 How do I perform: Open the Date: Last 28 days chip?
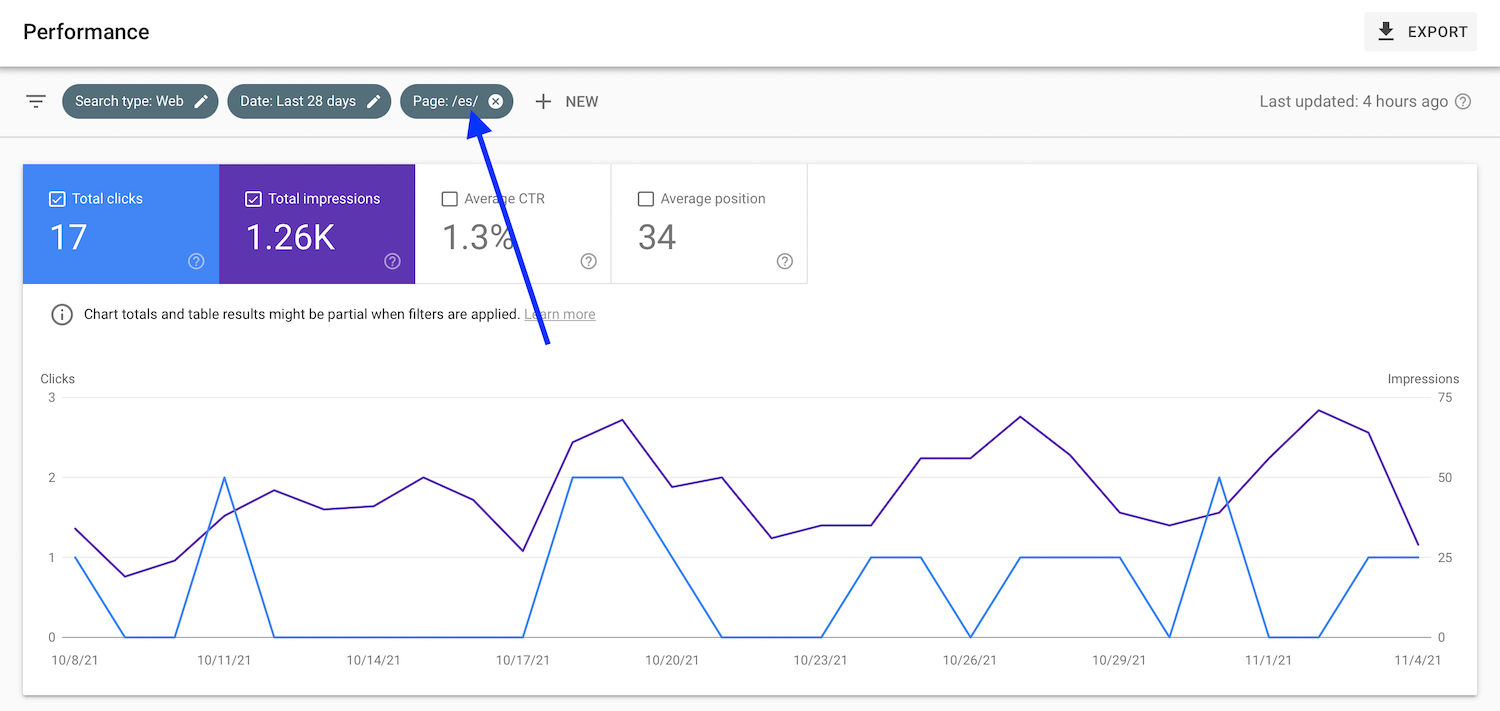309,101
